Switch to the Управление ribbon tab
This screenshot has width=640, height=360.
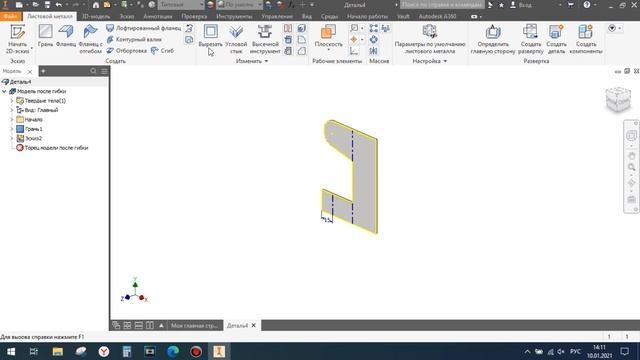click(277, 16)
